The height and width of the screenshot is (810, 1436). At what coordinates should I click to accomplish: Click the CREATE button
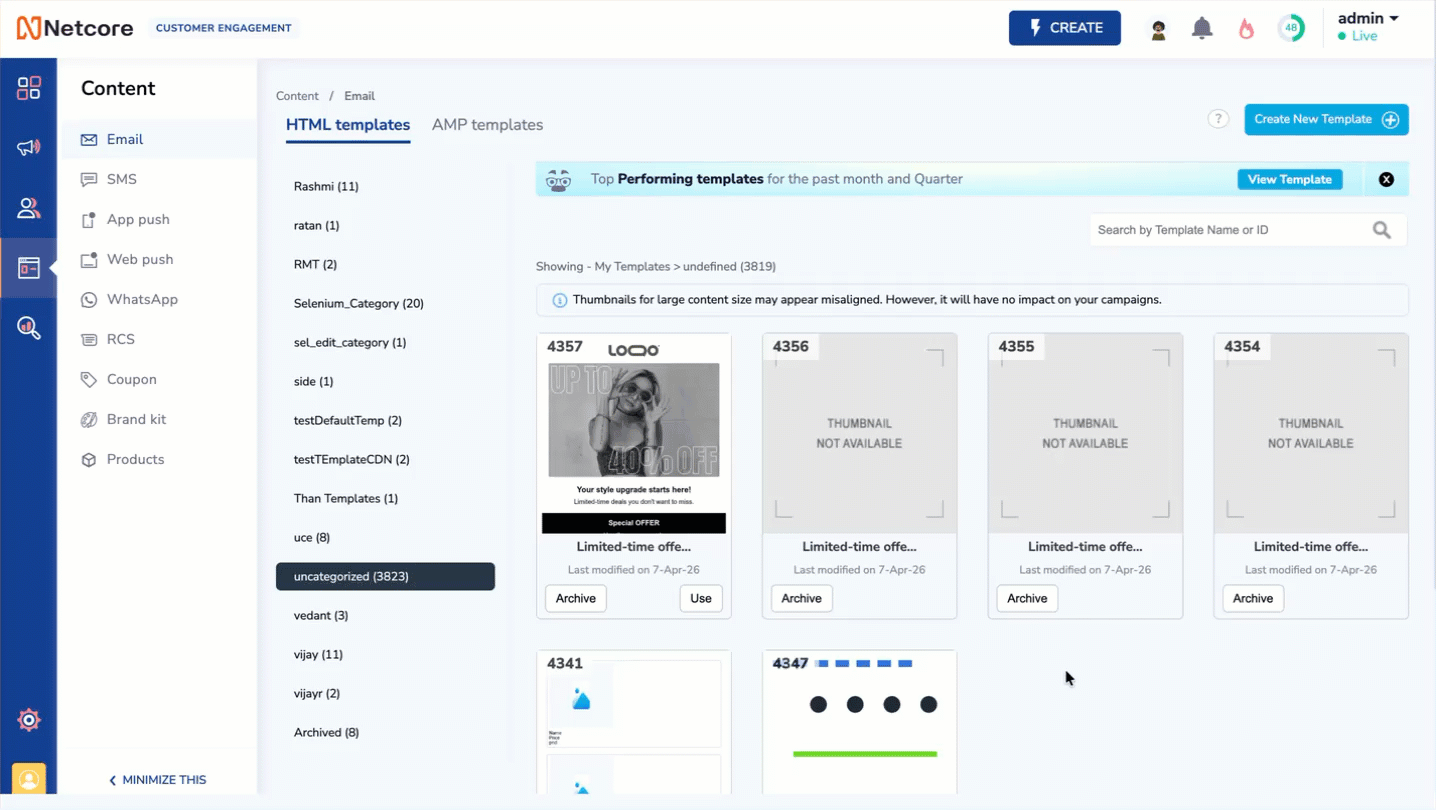tap(1065, 28)
